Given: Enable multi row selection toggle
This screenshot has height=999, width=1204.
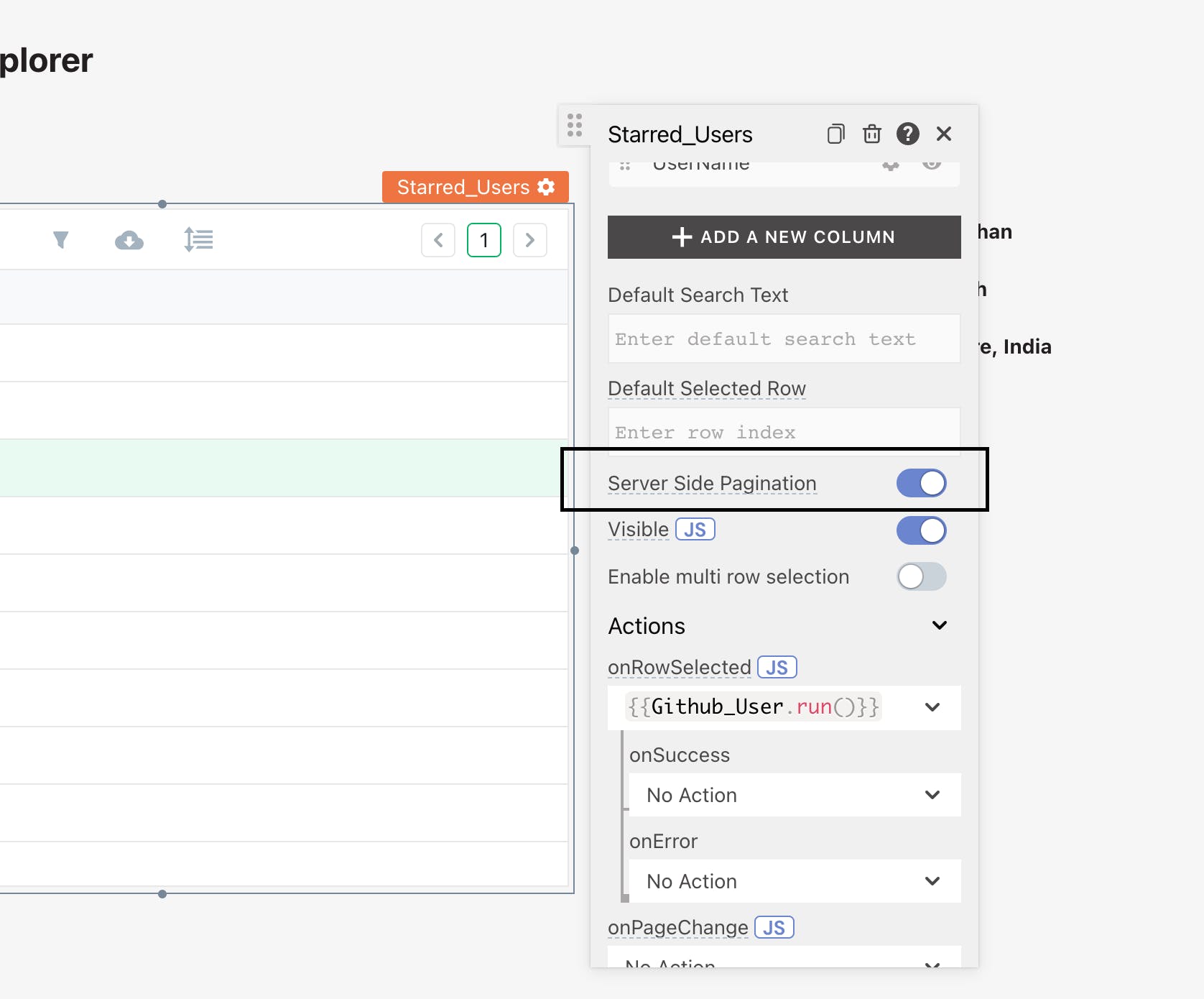Looking at the screenshot, I should [x=921, y=577].
